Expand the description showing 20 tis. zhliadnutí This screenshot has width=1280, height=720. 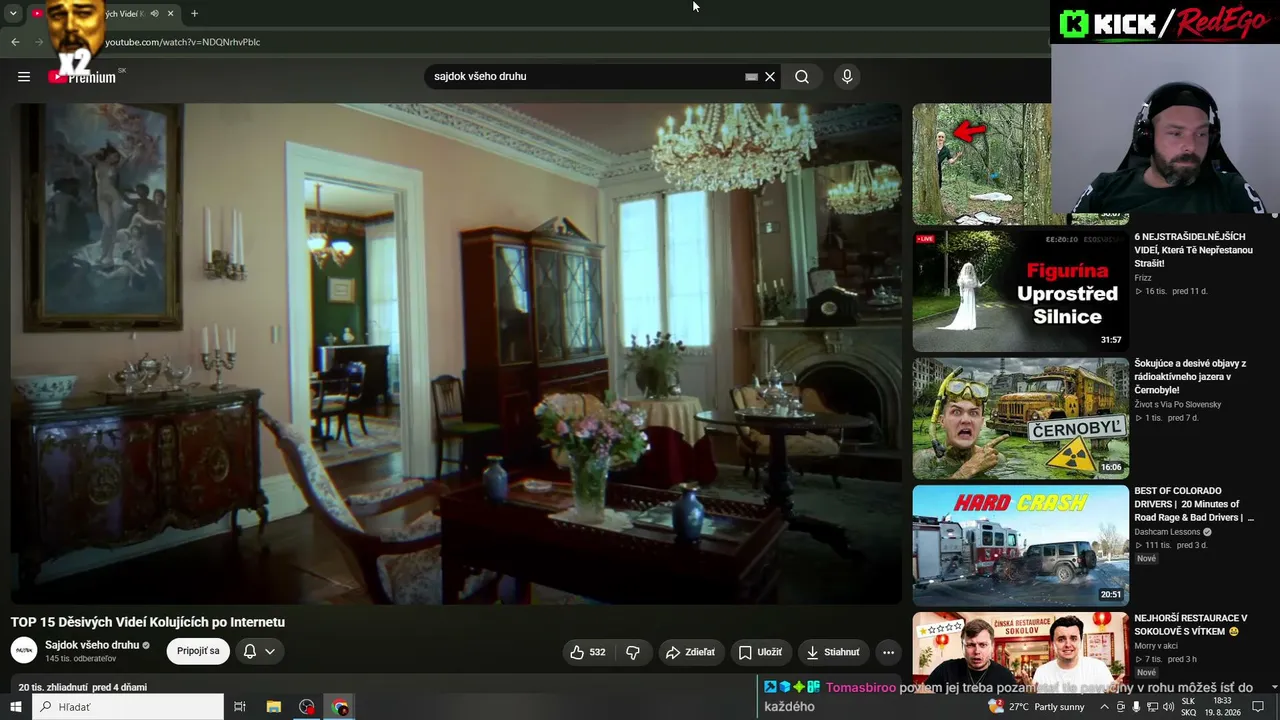(x=82, y=687)
